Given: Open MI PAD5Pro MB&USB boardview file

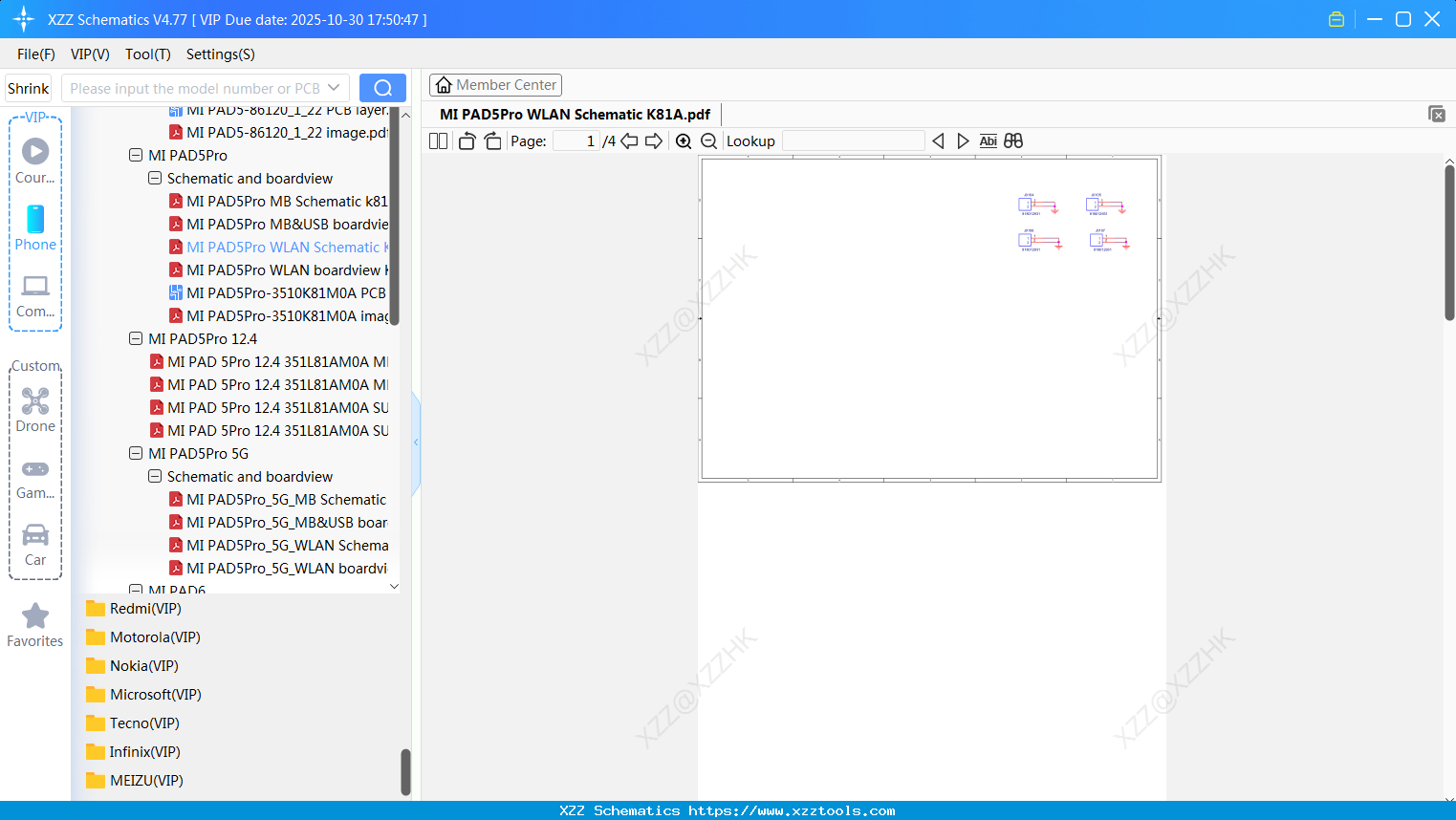Looking at the screenshot, I should point(278,224).
